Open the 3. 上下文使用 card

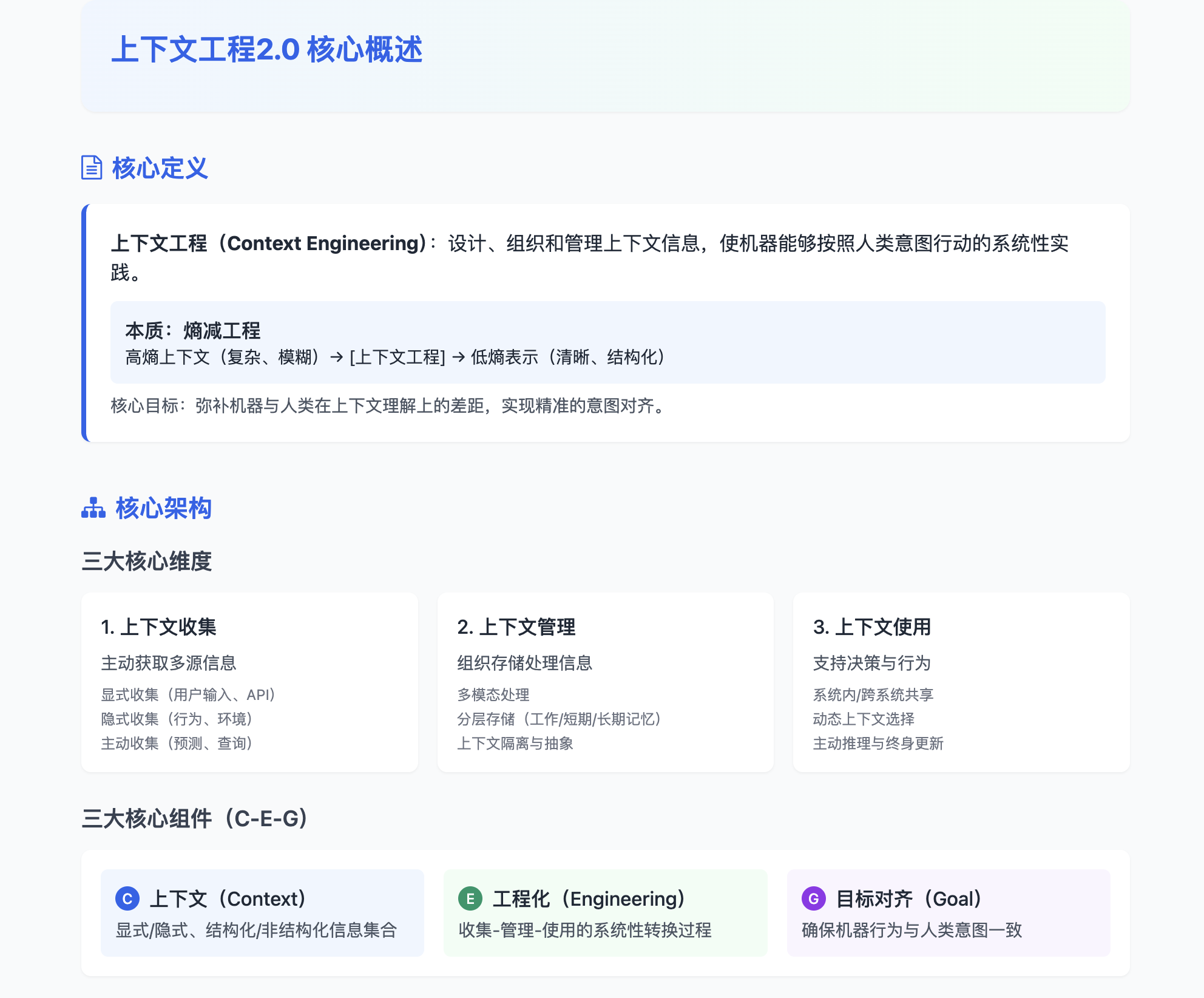961,682
